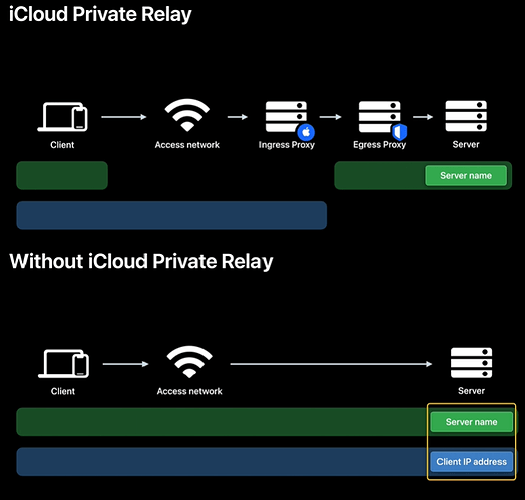Click the Client device icon in bottom diagram

point(63,364)
